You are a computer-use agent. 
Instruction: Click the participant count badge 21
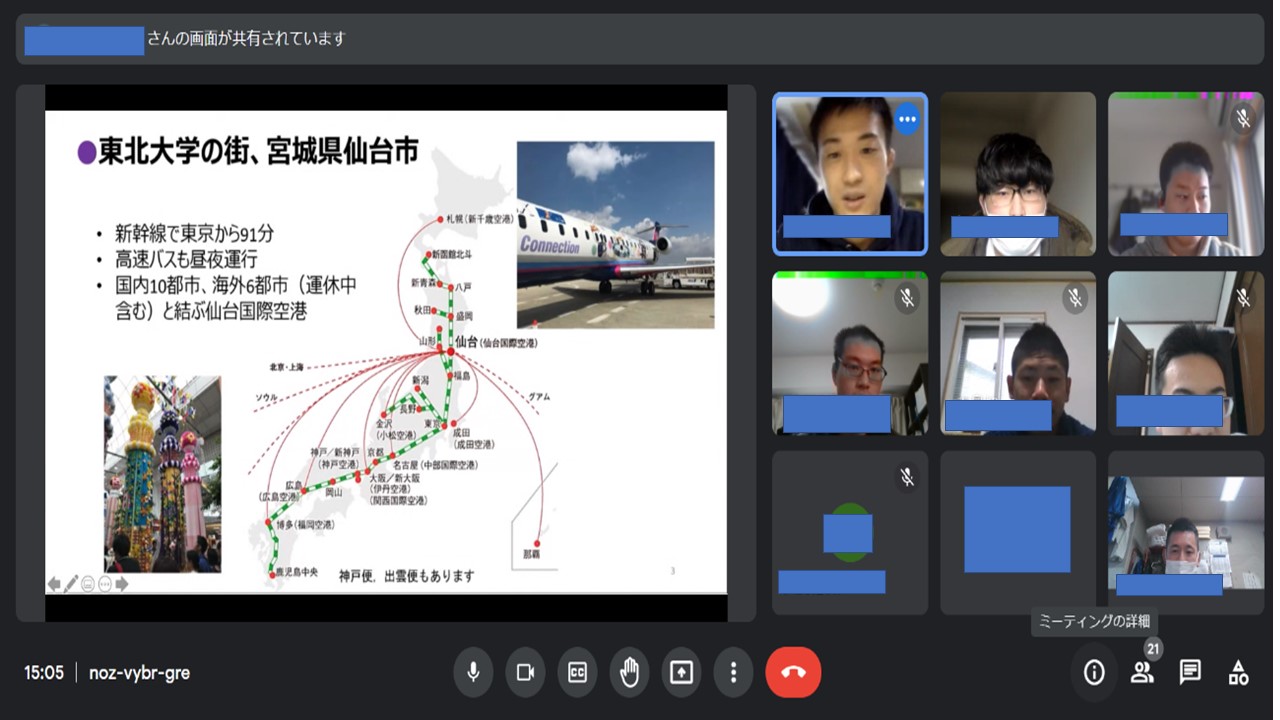[x=1153, y=649]
